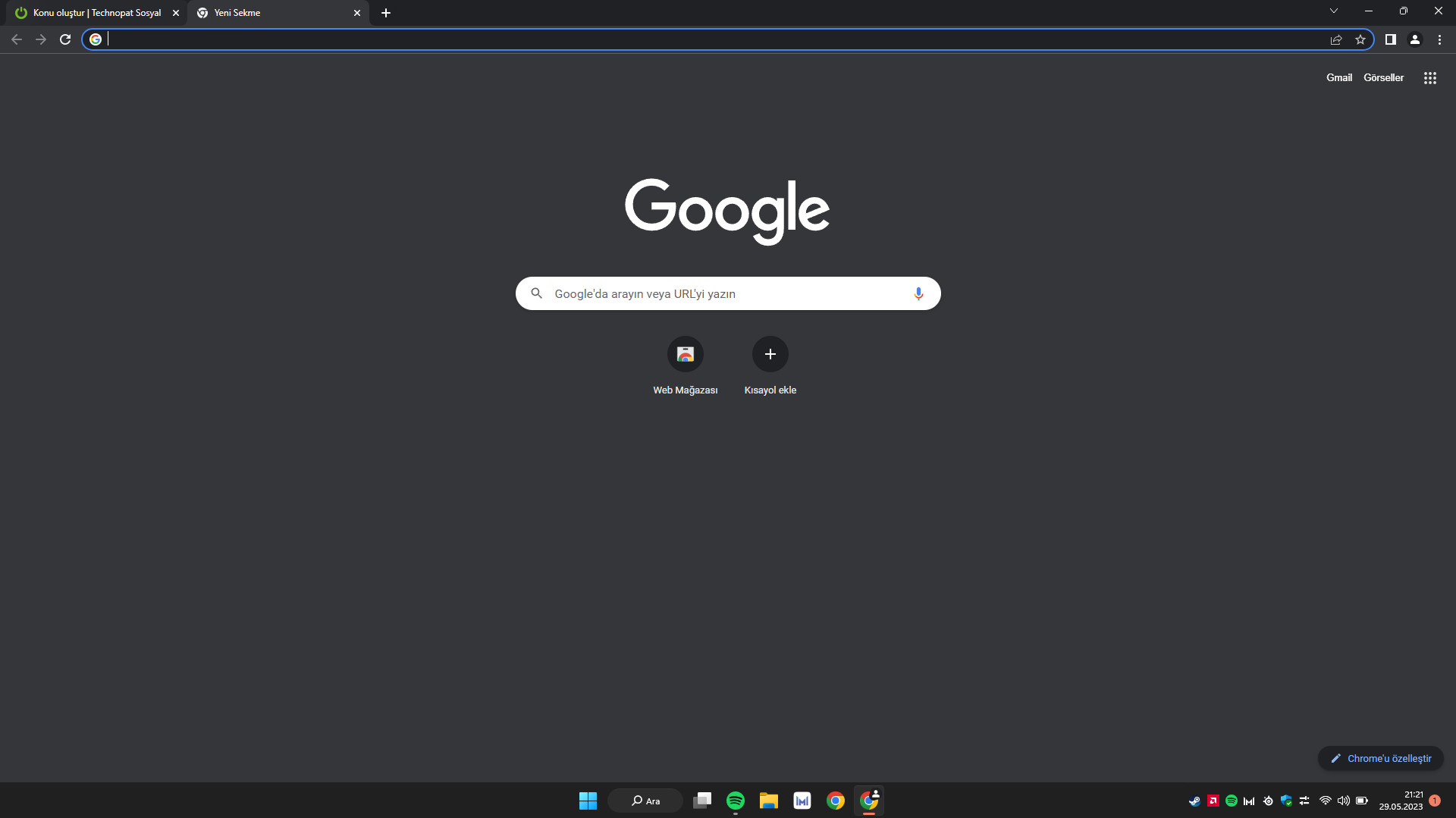Open the Chrome side panel
The height and width of the screenshot is (818, 1456).
1391,39
